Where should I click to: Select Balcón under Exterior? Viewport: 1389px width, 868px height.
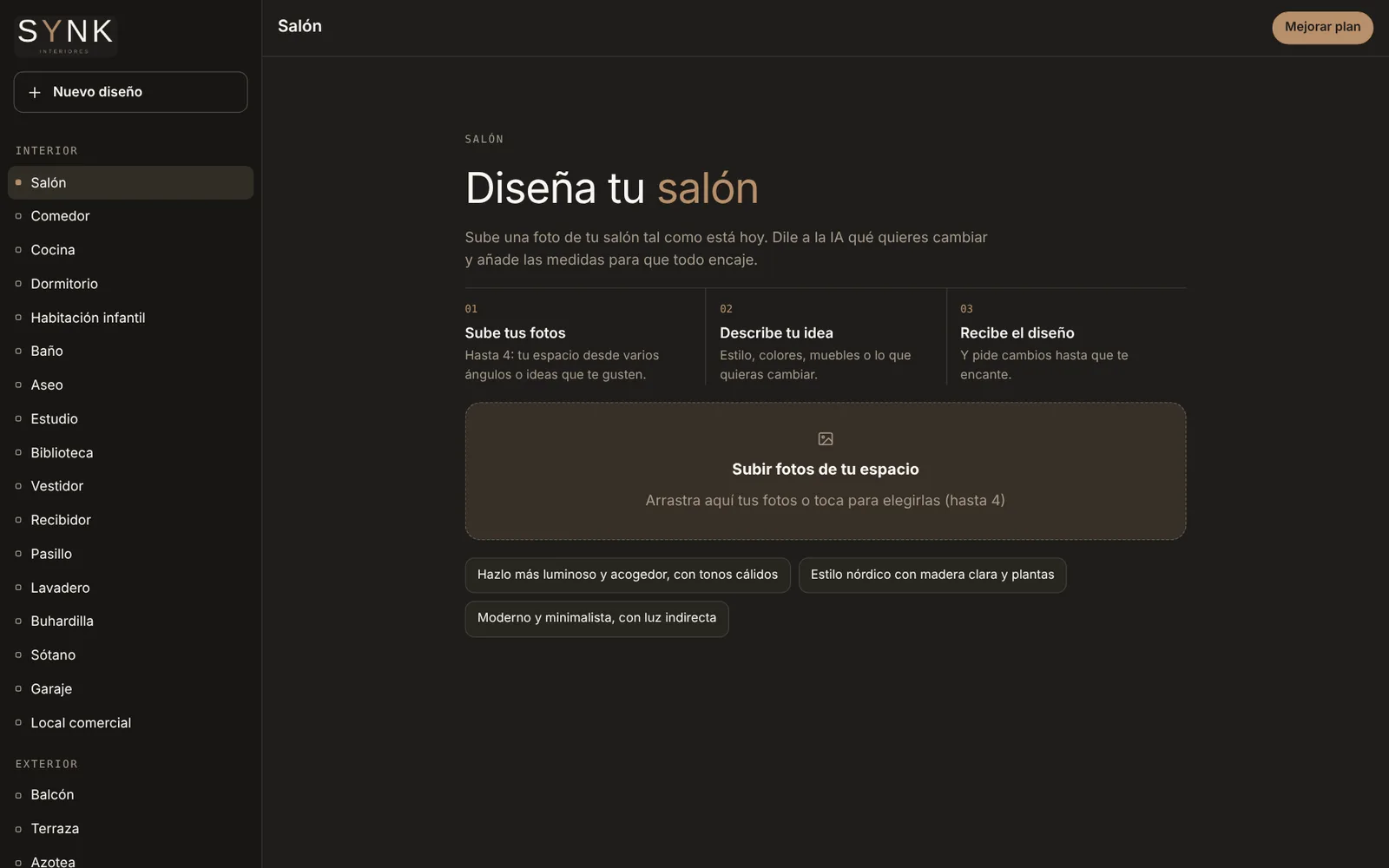(130, 794)
